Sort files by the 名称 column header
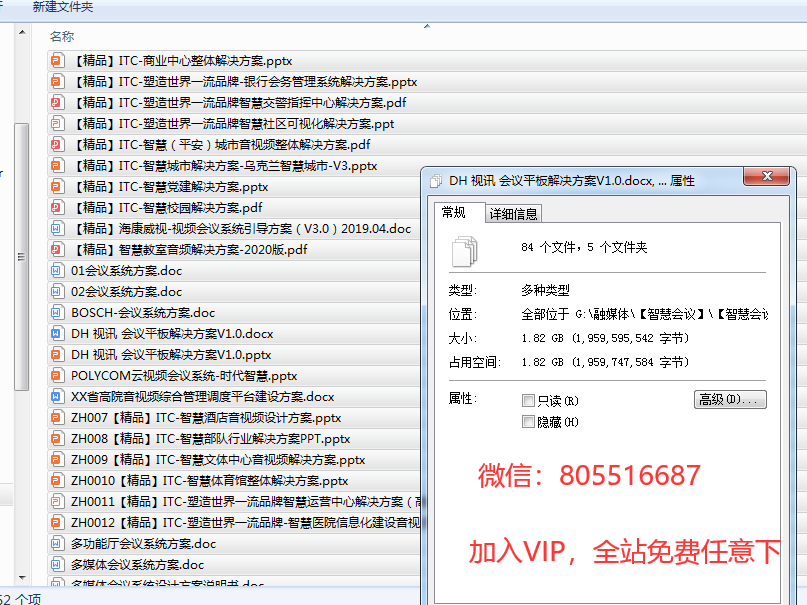This screenshot has height=605, width=807. [62, 37]
